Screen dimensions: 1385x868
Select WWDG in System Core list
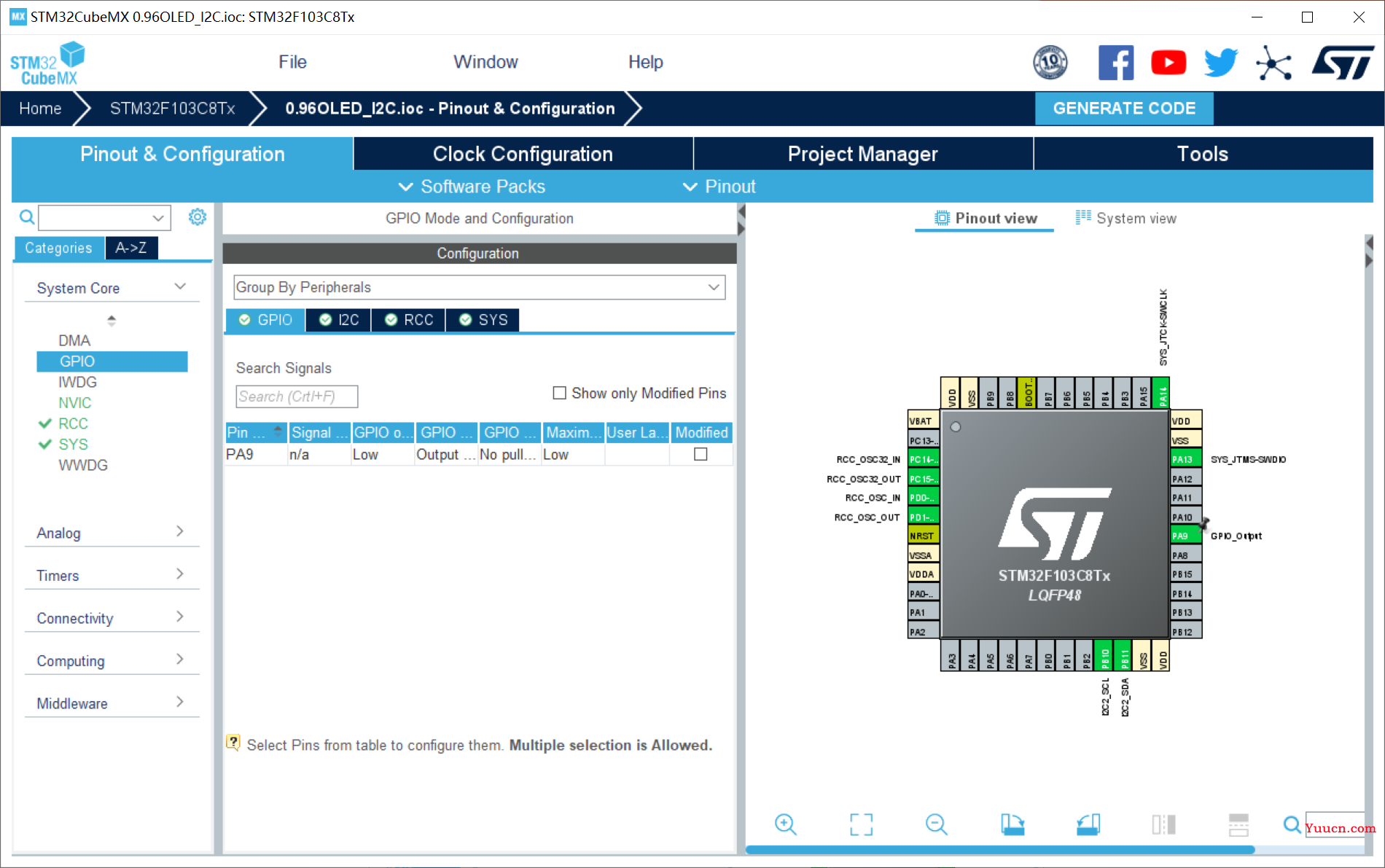point(83,465)
